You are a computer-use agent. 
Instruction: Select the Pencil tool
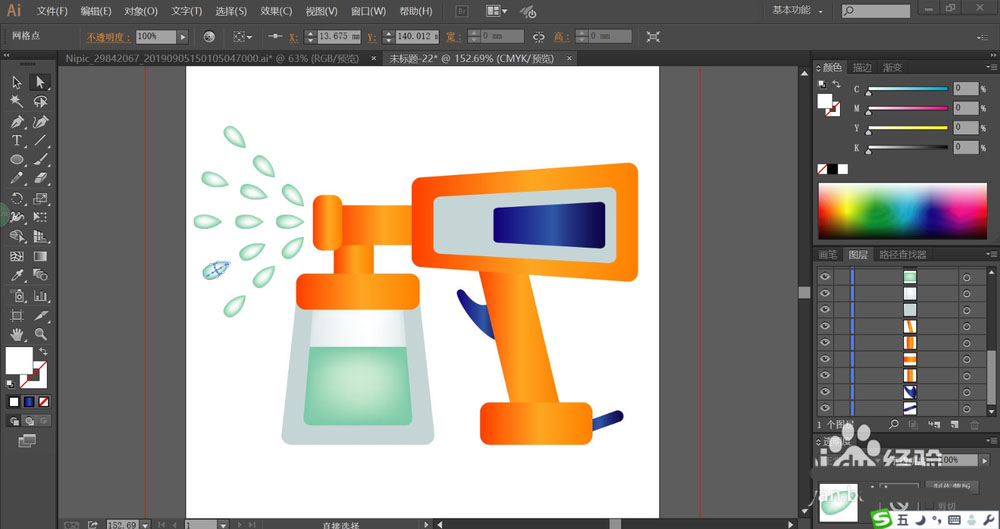tap(17, 179)
